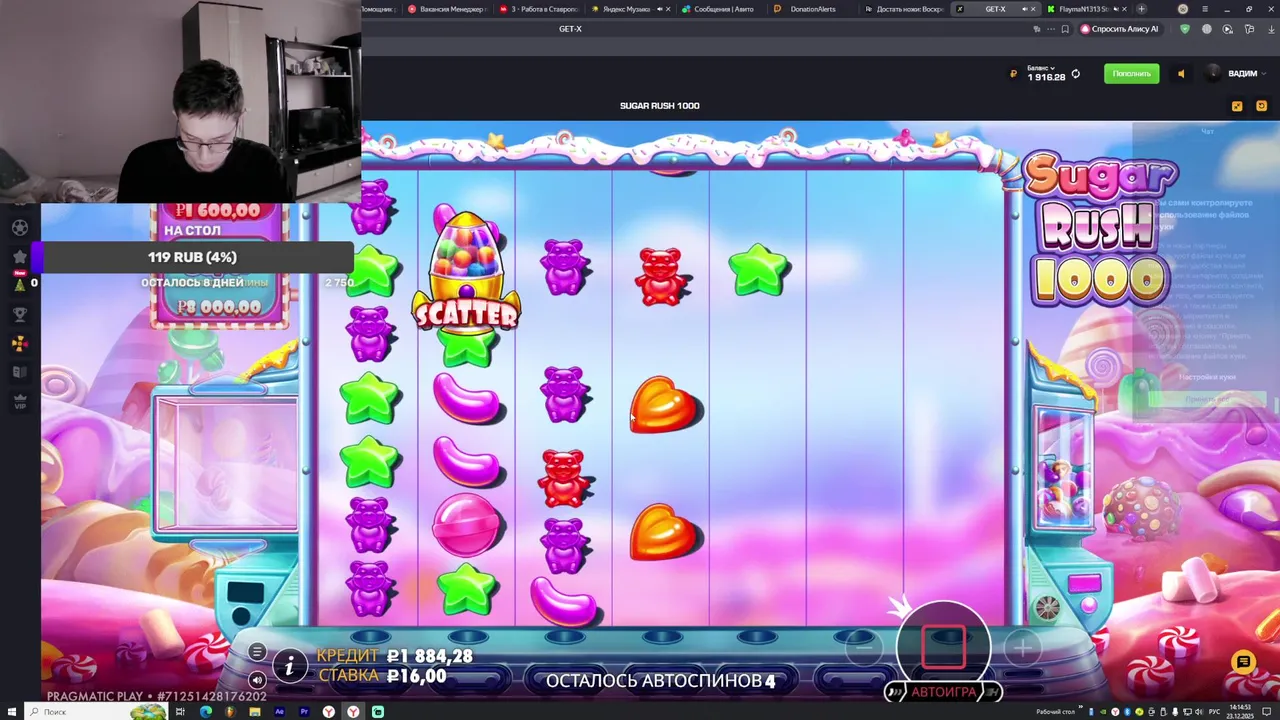Open favorites star in casino sidebar
The height and width of the screenshot is (720, 1280).
[x=20, y=257]
